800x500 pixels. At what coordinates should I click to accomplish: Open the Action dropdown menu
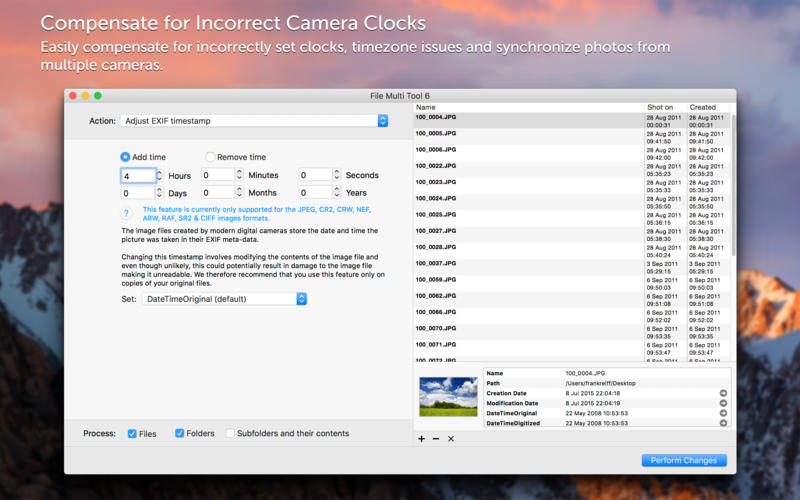254,121
